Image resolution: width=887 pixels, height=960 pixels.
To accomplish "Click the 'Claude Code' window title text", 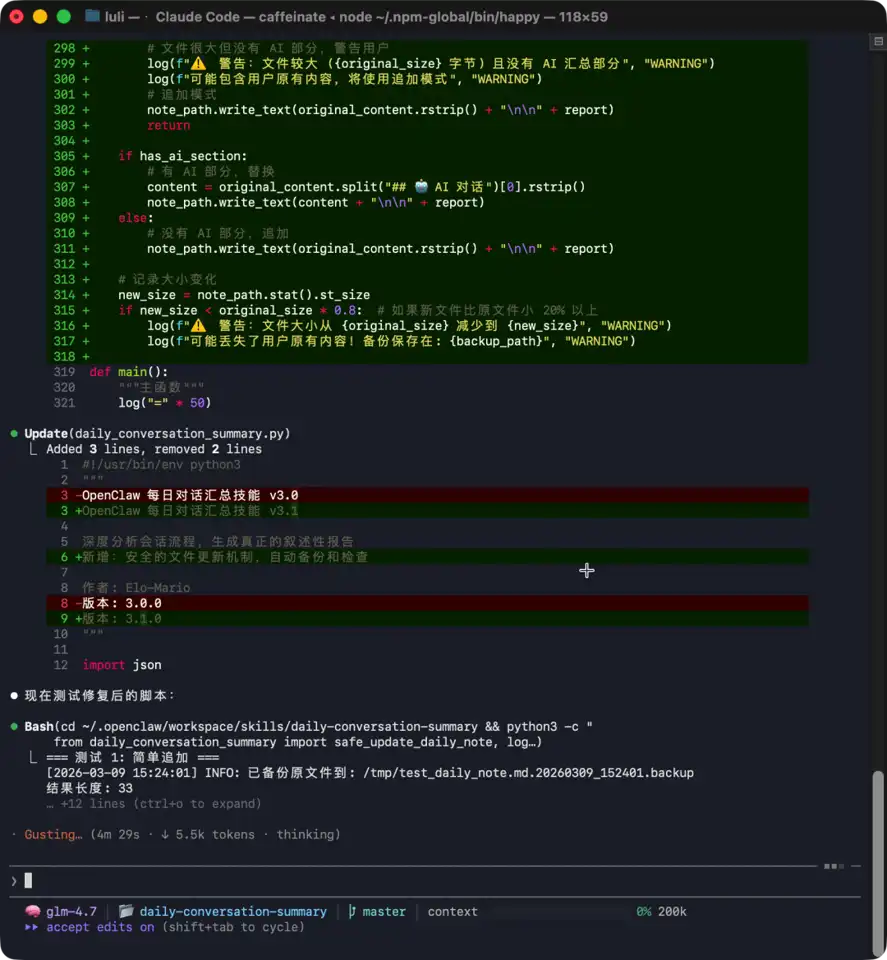I will [197, 17].
